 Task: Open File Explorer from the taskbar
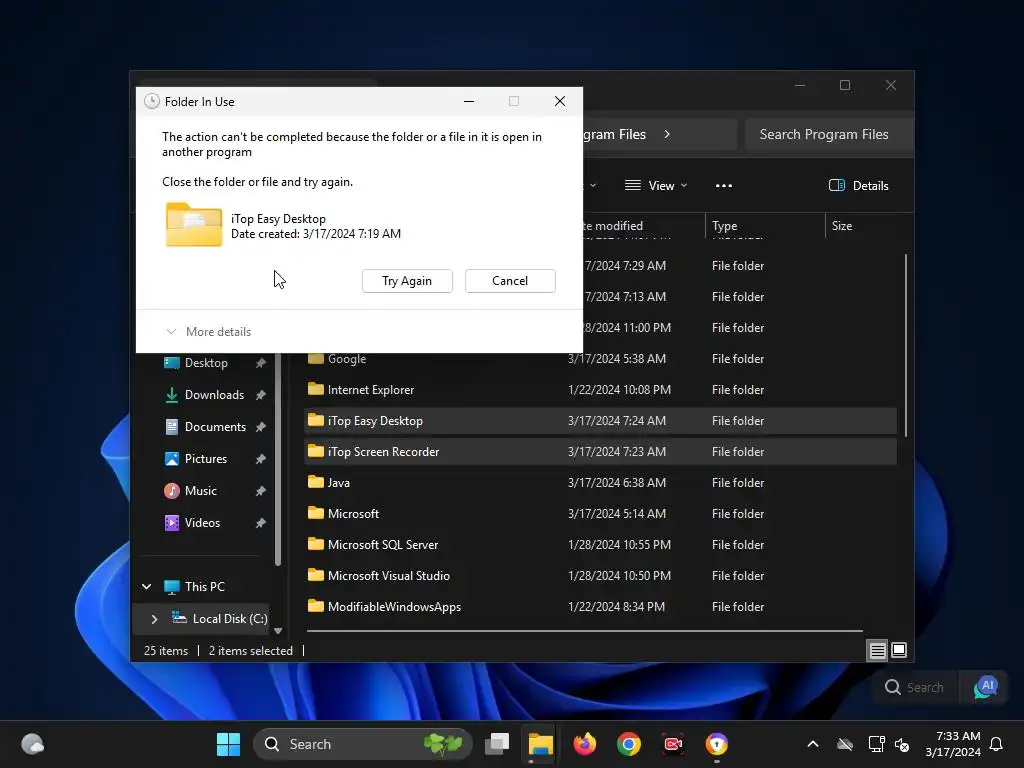coord(541,744)
